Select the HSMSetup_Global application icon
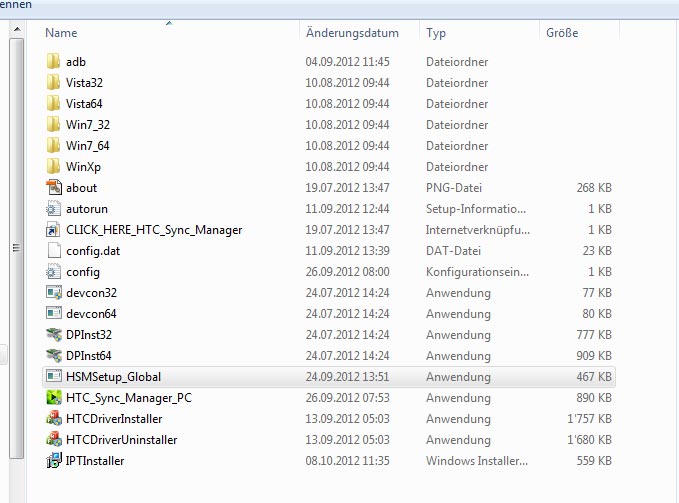This screenshot has height=503, width=679. [x=54, y=376]
